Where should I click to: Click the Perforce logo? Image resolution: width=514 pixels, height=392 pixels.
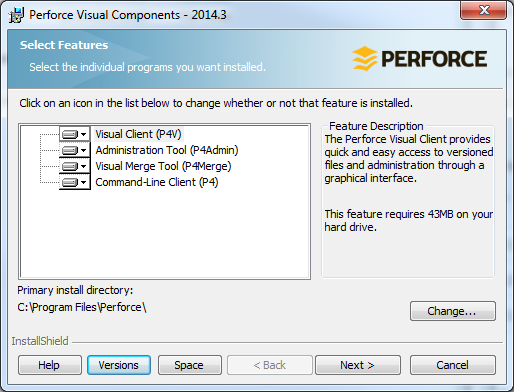point(420,59)
